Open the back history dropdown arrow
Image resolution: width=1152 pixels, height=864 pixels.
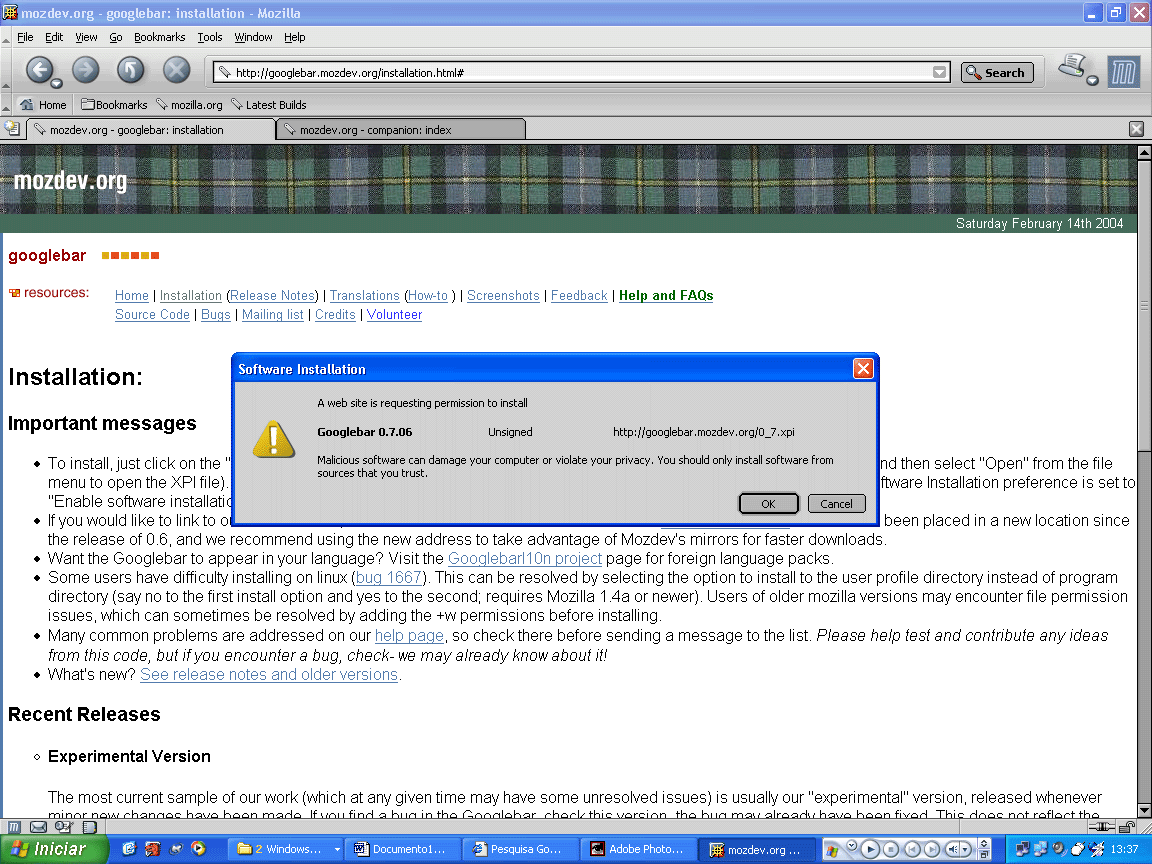56,83
